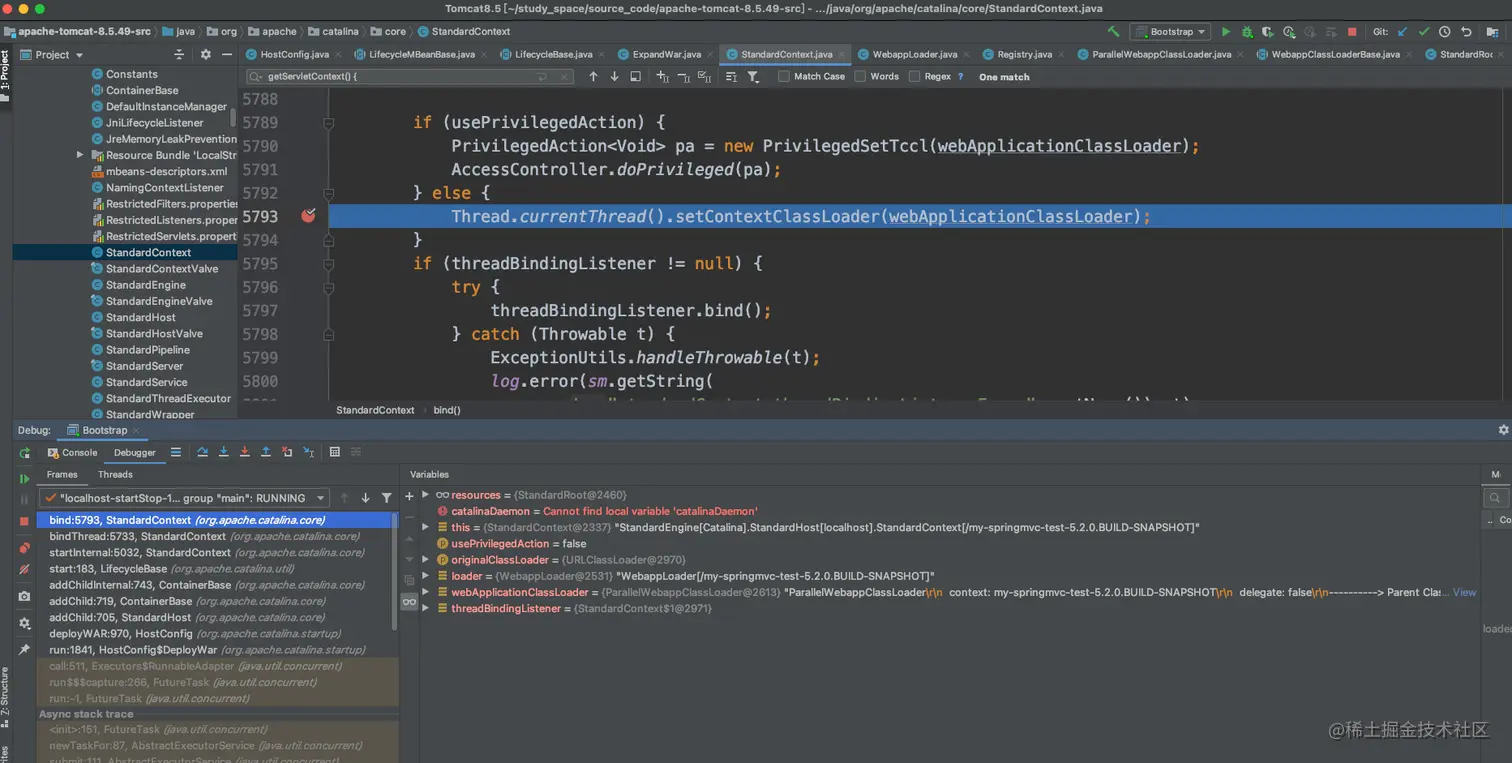1512x763 pixels.
Task: Go to previous search occurrence arrow
Action: coord(593,76)
